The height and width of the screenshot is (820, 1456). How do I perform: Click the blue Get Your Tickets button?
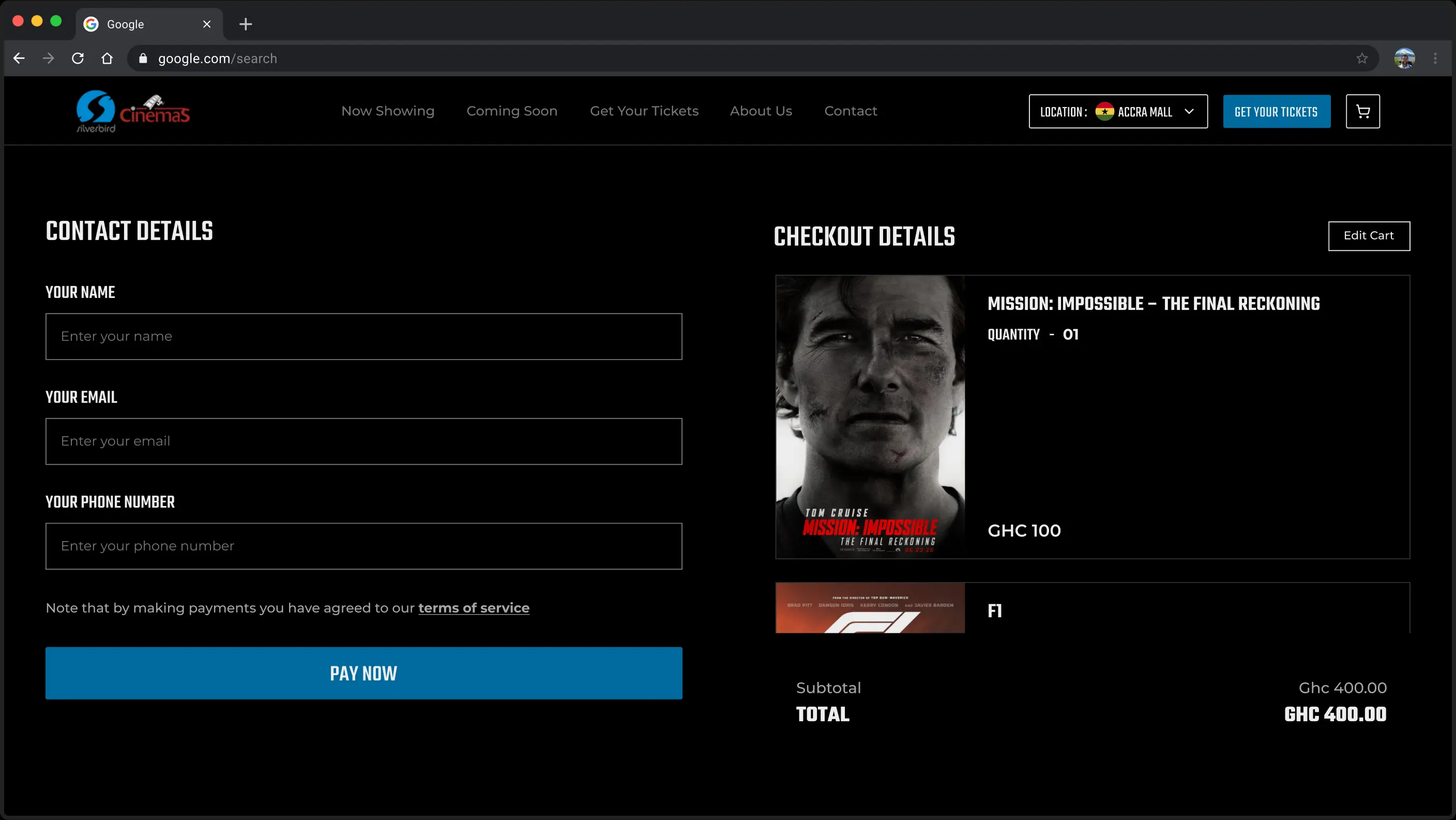pyautogui.click(x=1276, y=111)
